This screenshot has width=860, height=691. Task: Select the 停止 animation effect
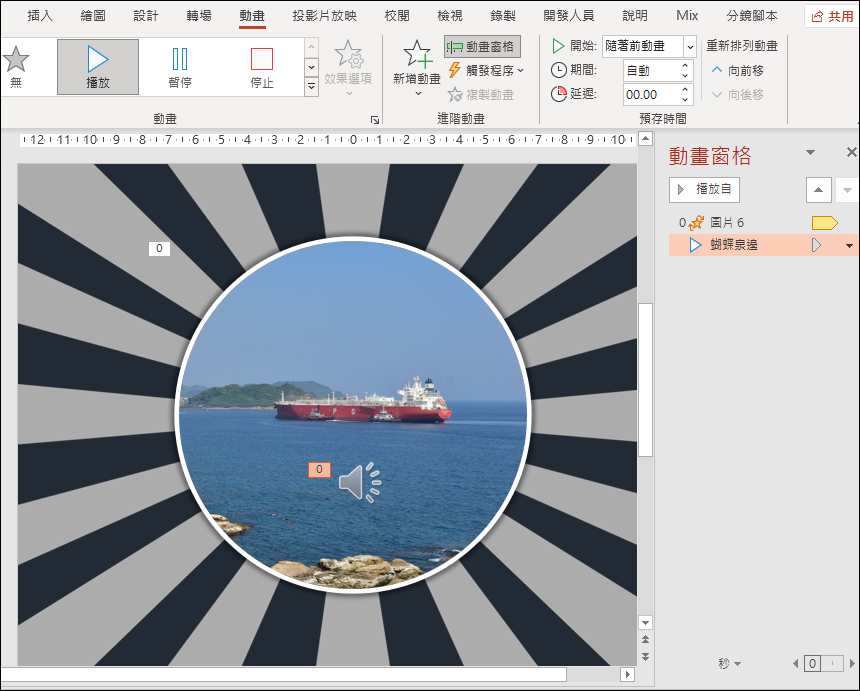[262, 67]
